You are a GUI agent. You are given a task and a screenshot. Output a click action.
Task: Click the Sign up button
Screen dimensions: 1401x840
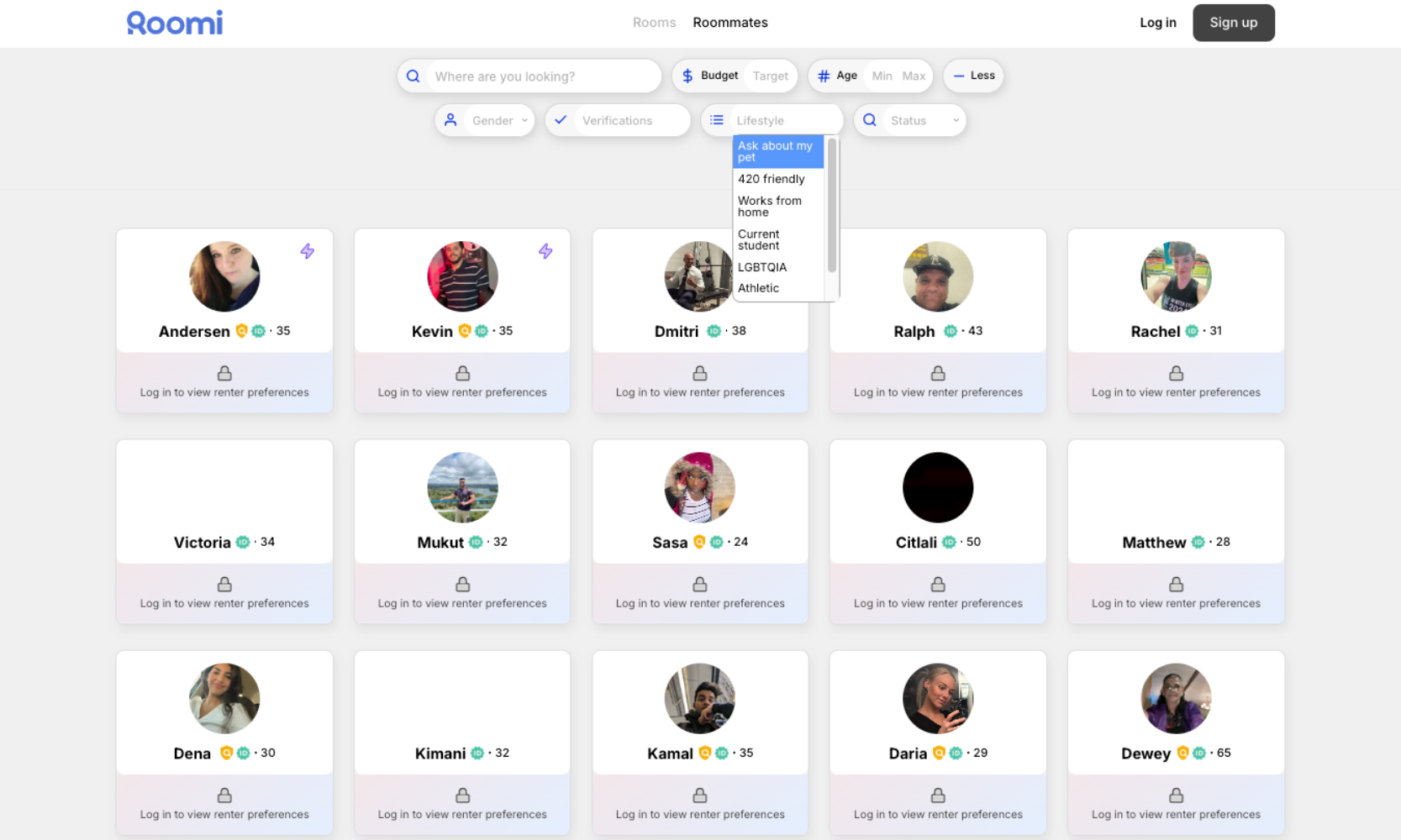point(1233,23)
